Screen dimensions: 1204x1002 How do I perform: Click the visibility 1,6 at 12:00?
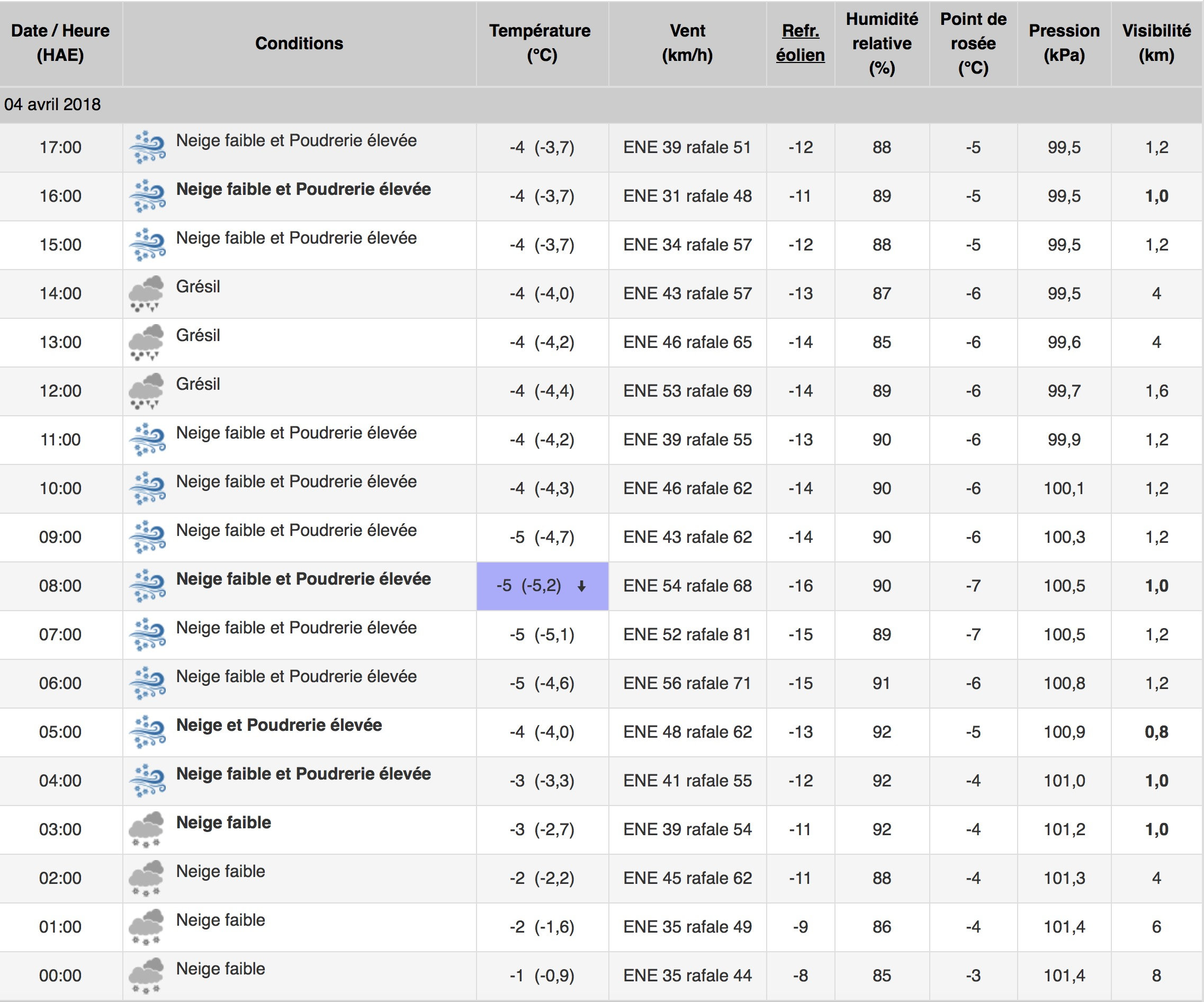click(1156, 391)
